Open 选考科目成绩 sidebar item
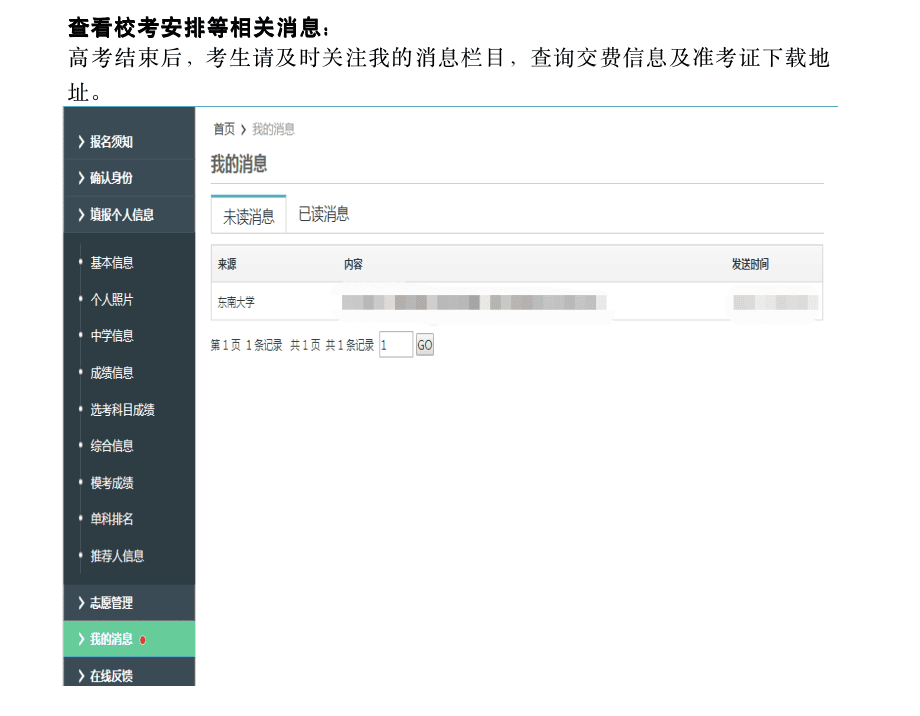Screen dimensions: 920x716 click(122, 410)
